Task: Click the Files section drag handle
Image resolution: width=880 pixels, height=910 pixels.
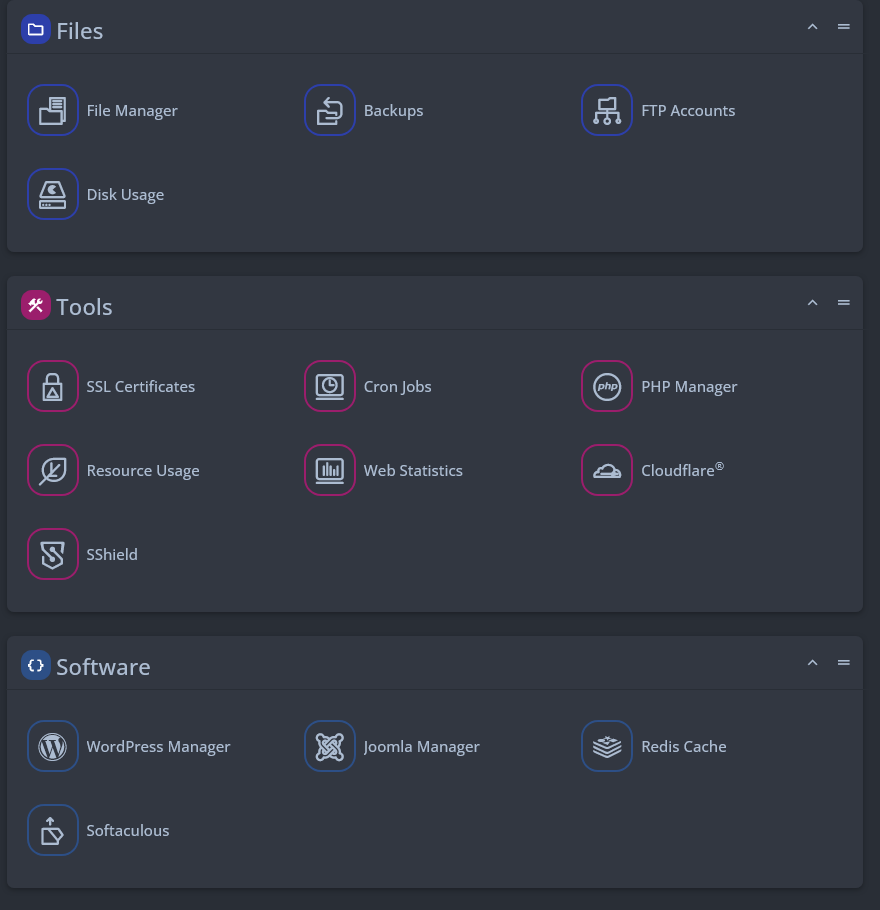Action: [844, 27]
